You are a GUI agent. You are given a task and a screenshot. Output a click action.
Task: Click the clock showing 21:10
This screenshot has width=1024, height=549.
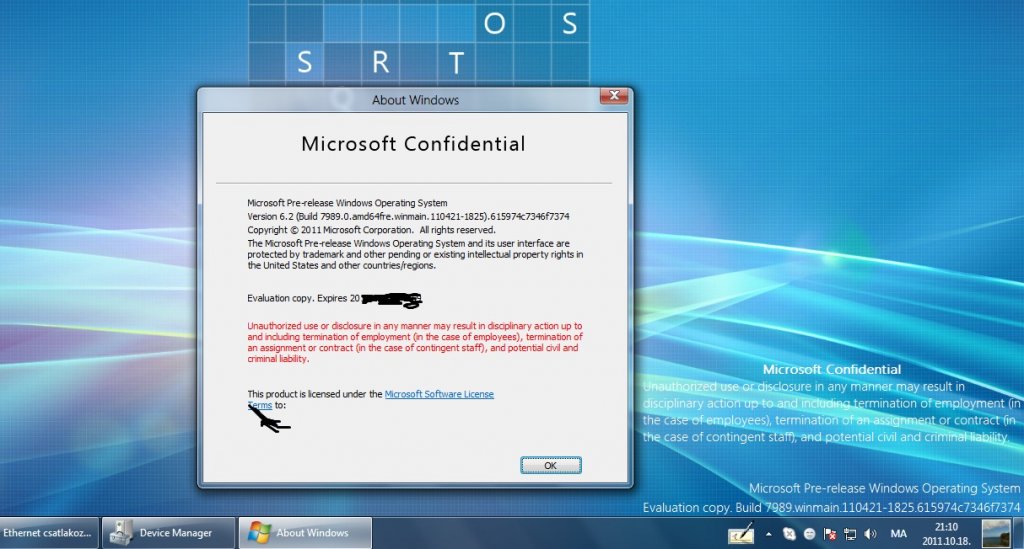click(946, 527)
